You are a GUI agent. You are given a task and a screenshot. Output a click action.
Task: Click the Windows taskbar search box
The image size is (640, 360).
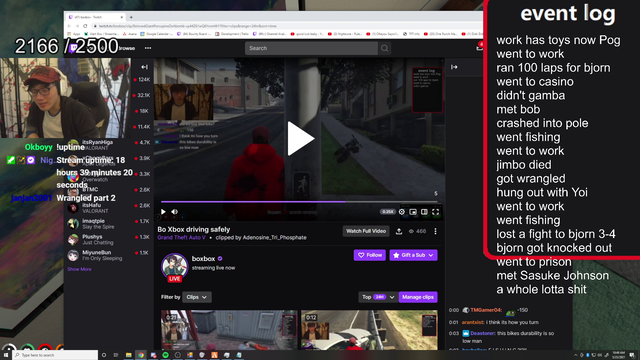(x=56, y=355)
